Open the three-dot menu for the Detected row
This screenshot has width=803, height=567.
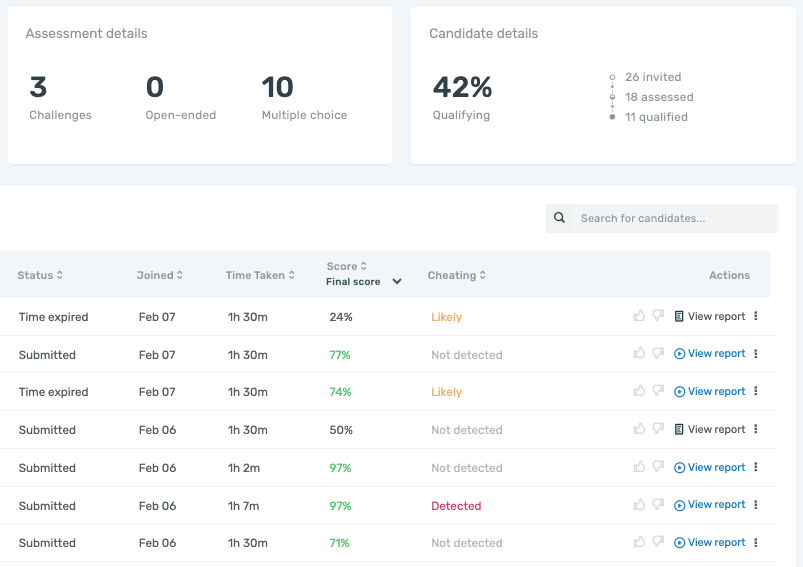pyautogui.click(x=756, y=505)
